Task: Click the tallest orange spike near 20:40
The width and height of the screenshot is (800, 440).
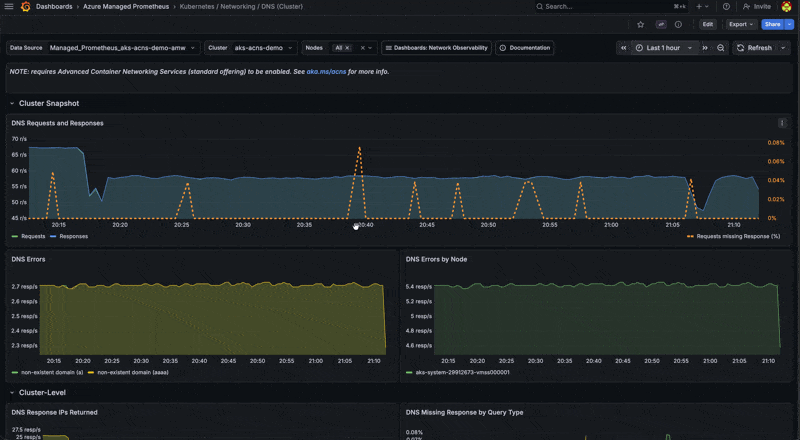Action: (359, 149)
